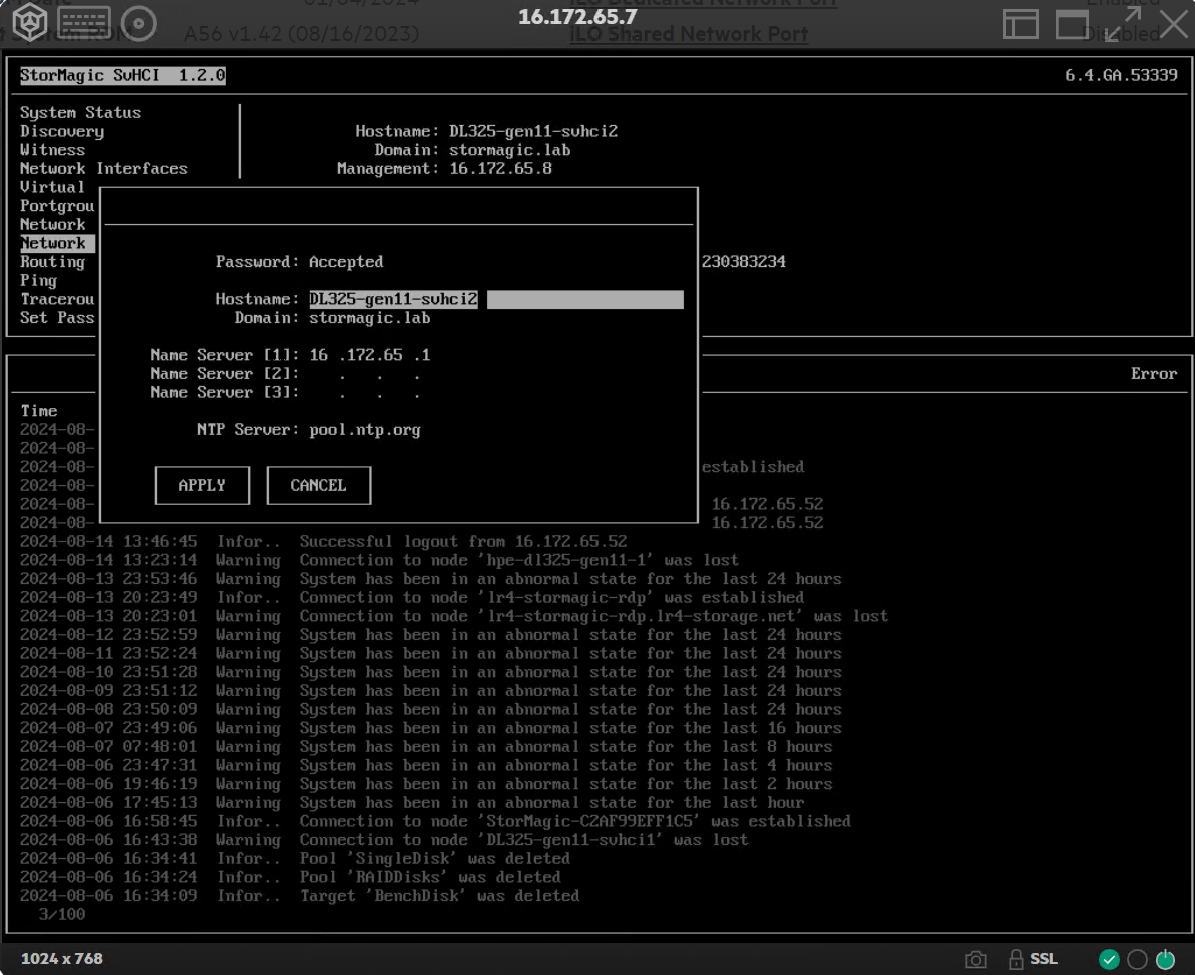Select log row Pool 'SingleDisk' was deleted
Image resolution: width=1195 pixels, height=975 pixels.
pos(295,859)
